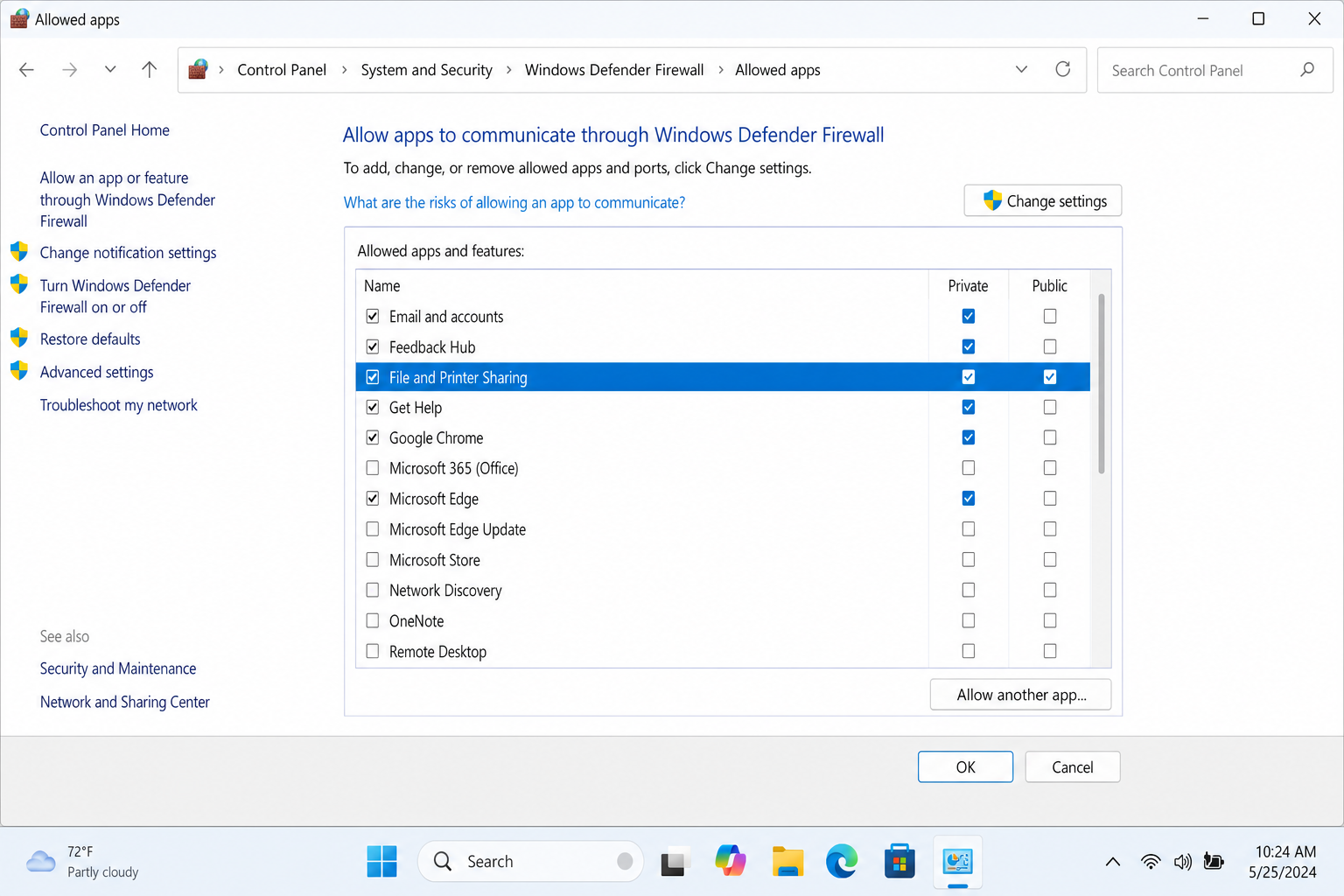Viewport: 1344px width, 896px height.
Task: Open the Windows Start menu
Action: pos(381,862)
